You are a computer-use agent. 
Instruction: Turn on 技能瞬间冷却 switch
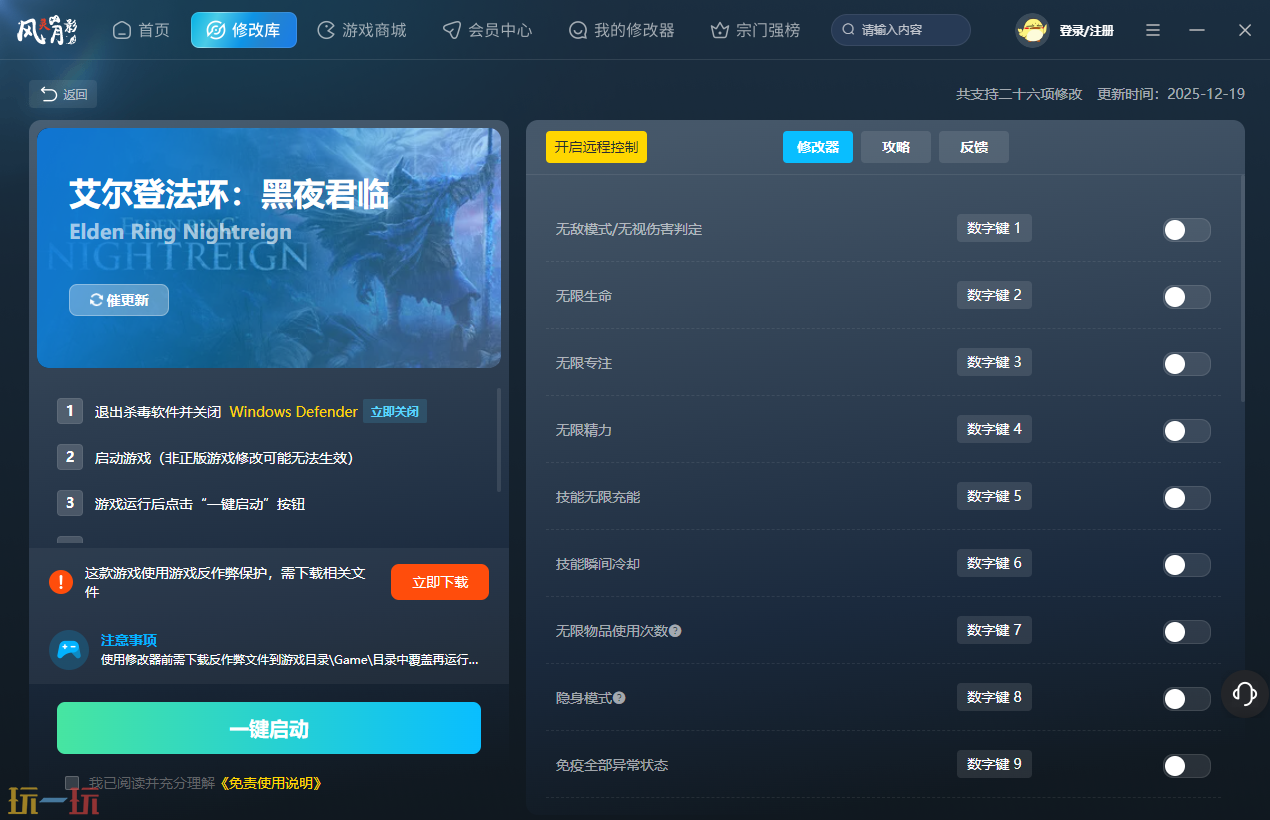pos(1186,565)
